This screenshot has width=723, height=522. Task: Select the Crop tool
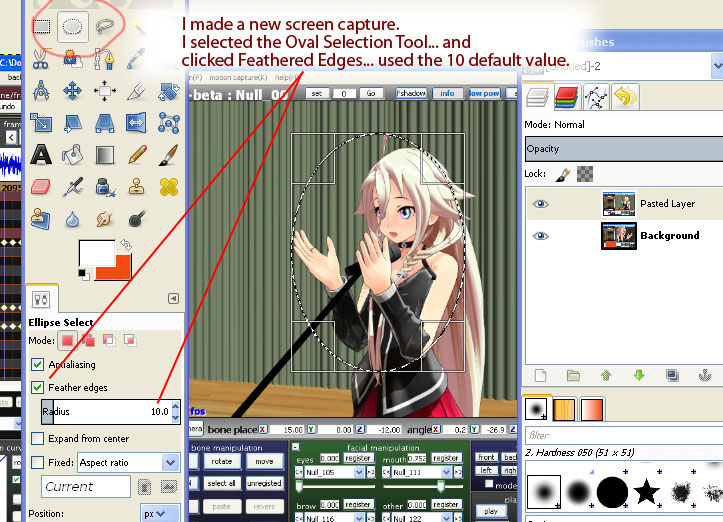tap(136, 91)
